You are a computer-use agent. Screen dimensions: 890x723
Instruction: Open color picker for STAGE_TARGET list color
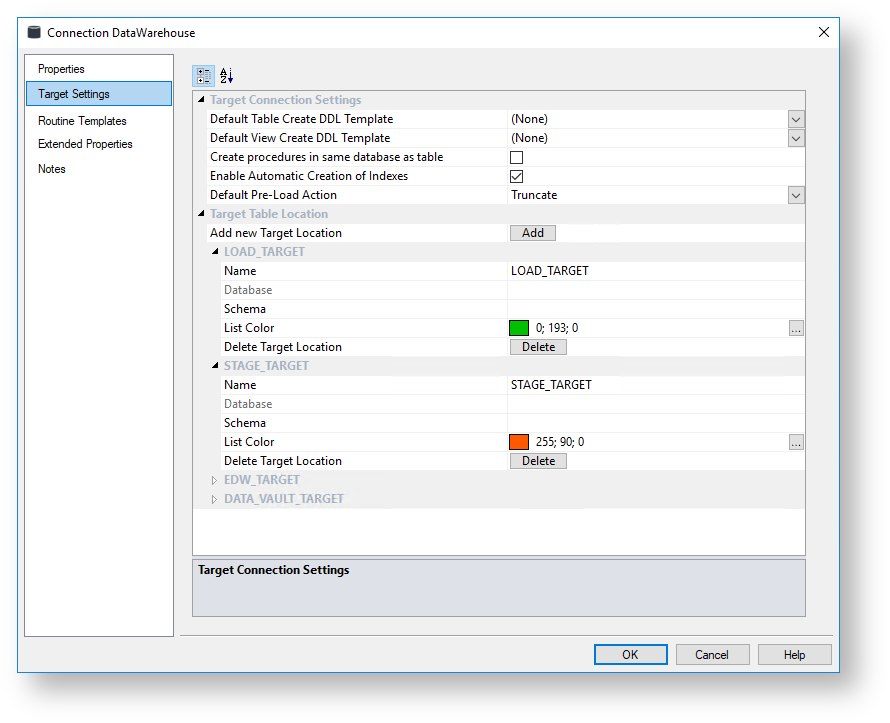796,442
